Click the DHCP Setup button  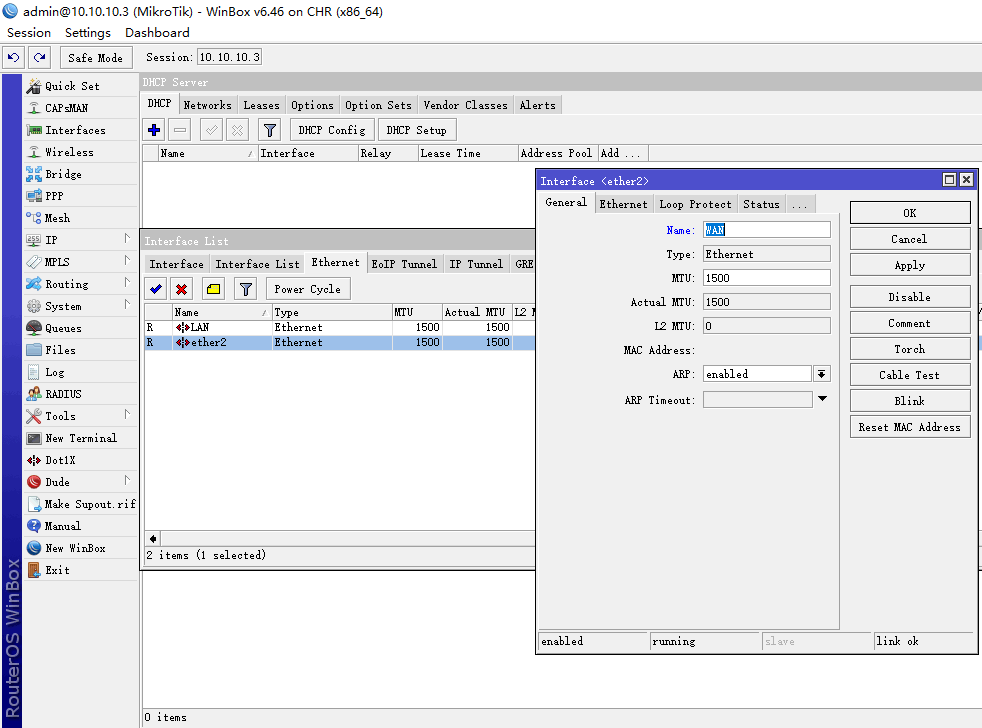point(416,130)
